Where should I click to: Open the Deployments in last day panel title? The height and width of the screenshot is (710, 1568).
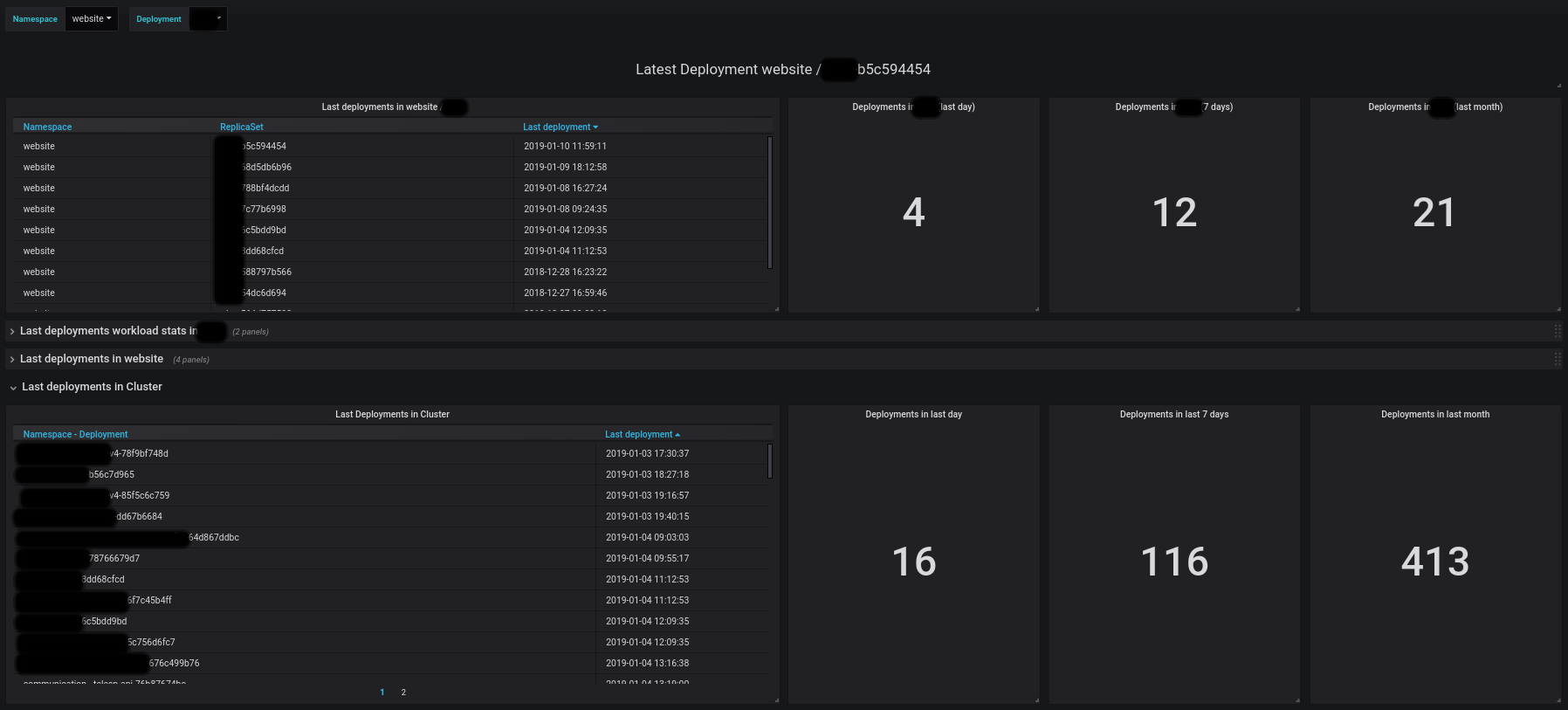[914, 415]
